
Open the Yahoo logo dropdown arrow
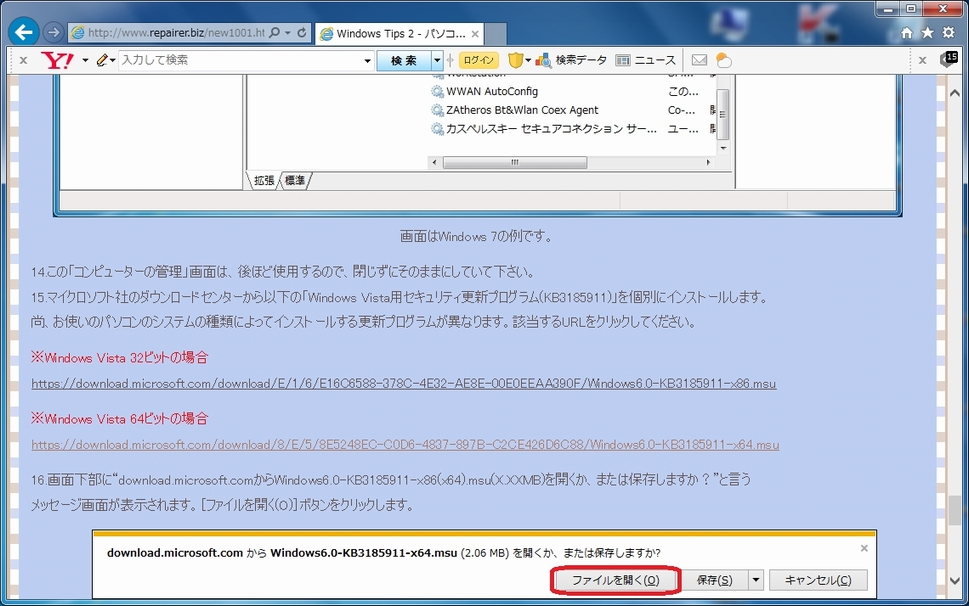point(85,61)
